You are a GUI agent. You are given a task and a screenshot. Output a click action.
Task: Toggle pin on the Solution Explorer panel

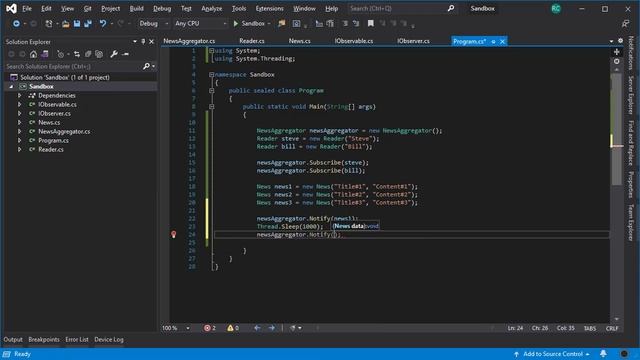(143, 42)
